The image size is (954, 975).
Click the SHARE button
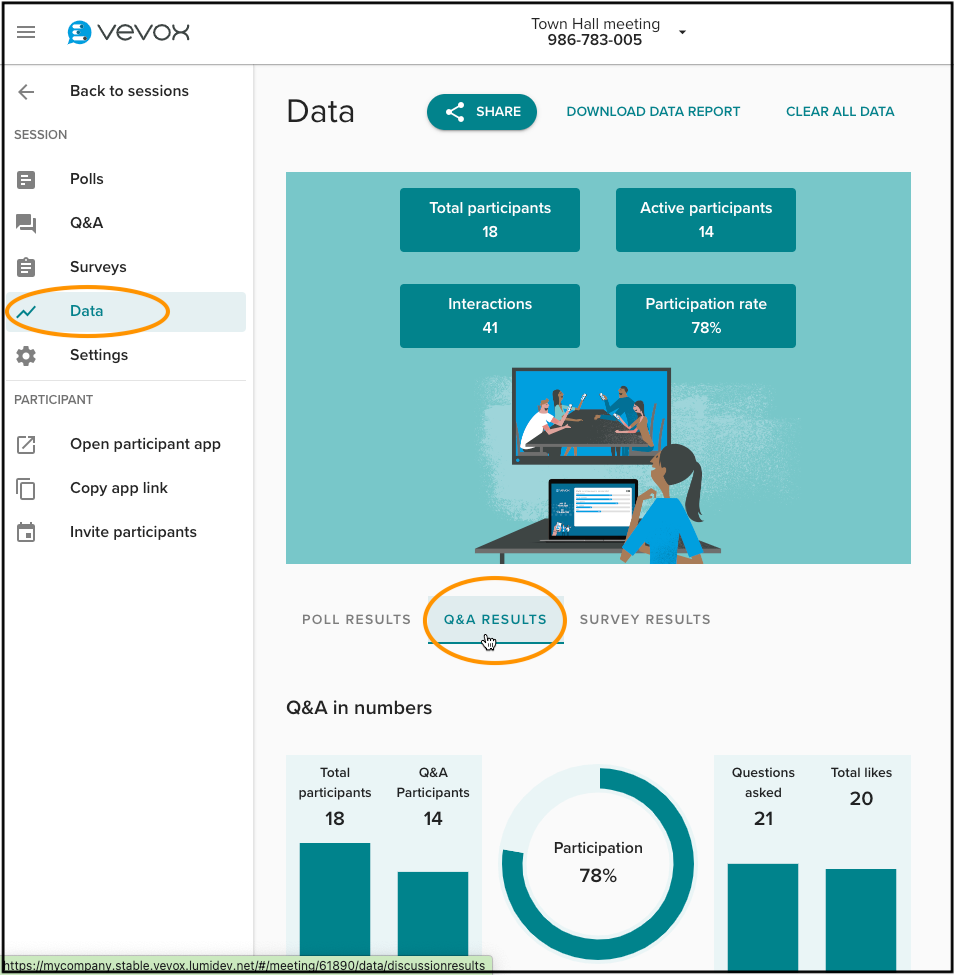click(x=482, y=112)
